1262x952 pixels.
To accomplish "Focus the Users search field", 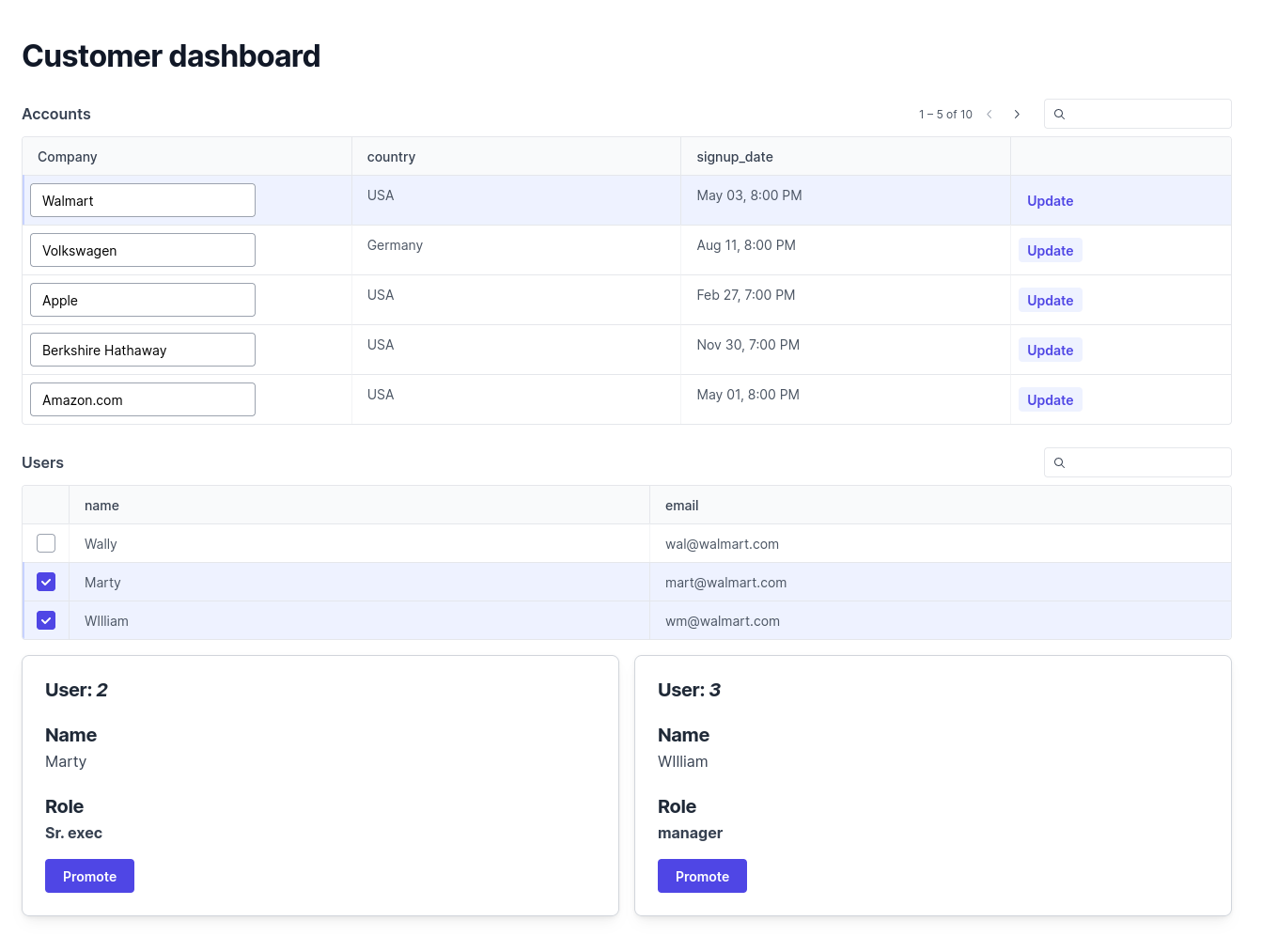I will pos(1137,462).
